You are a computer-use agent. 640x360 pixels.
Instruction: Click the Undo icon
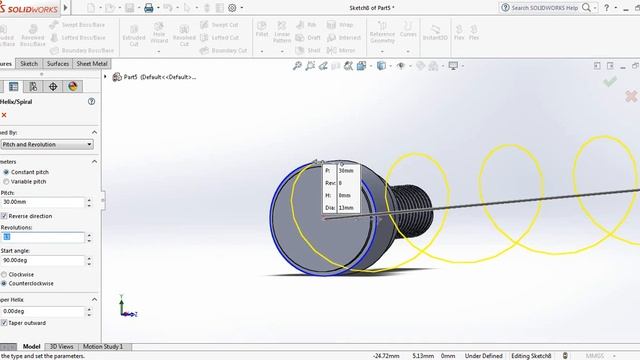pos(168,8)
